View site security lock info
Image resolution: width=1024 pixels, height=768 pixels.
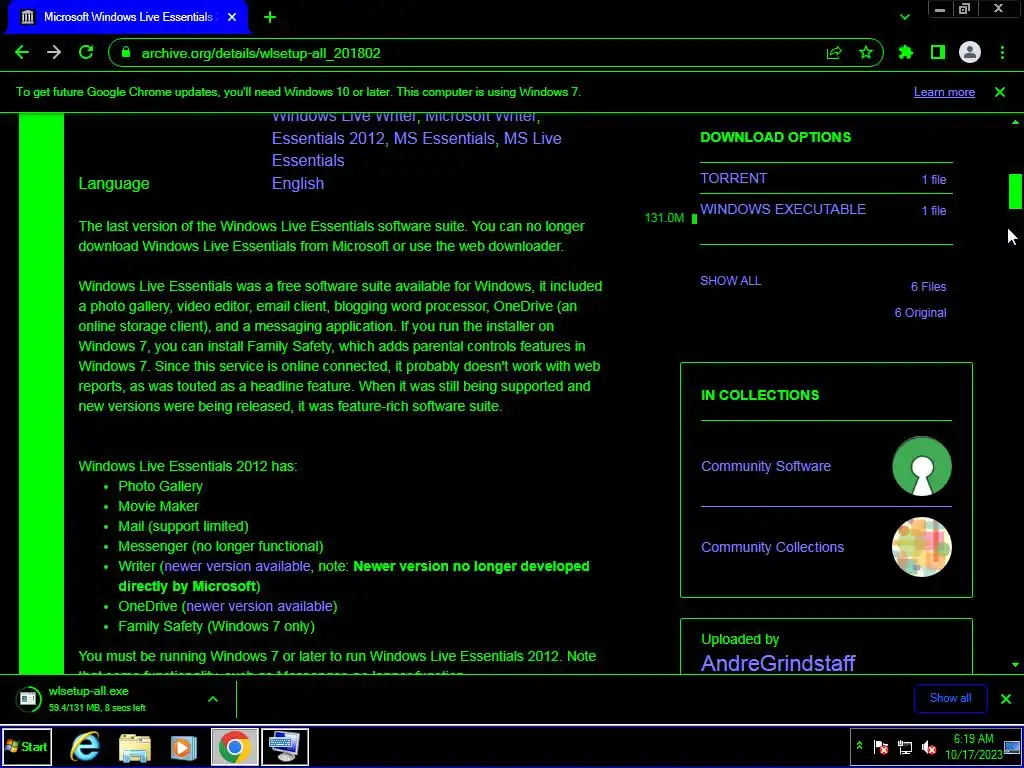tap(127, 53)
